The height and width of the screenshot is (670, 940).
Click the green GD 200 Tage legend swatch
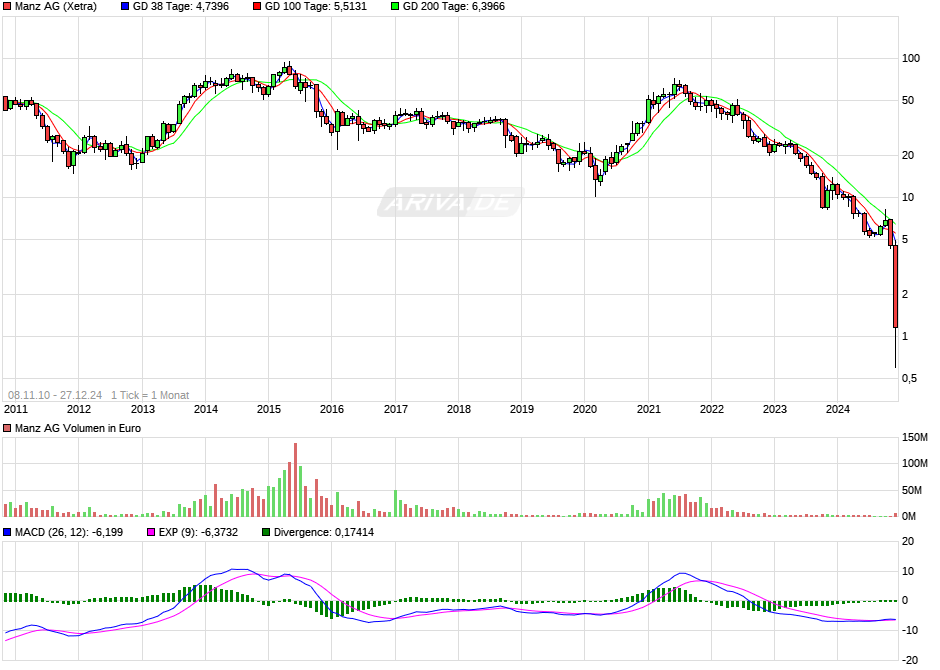[394, 7]
